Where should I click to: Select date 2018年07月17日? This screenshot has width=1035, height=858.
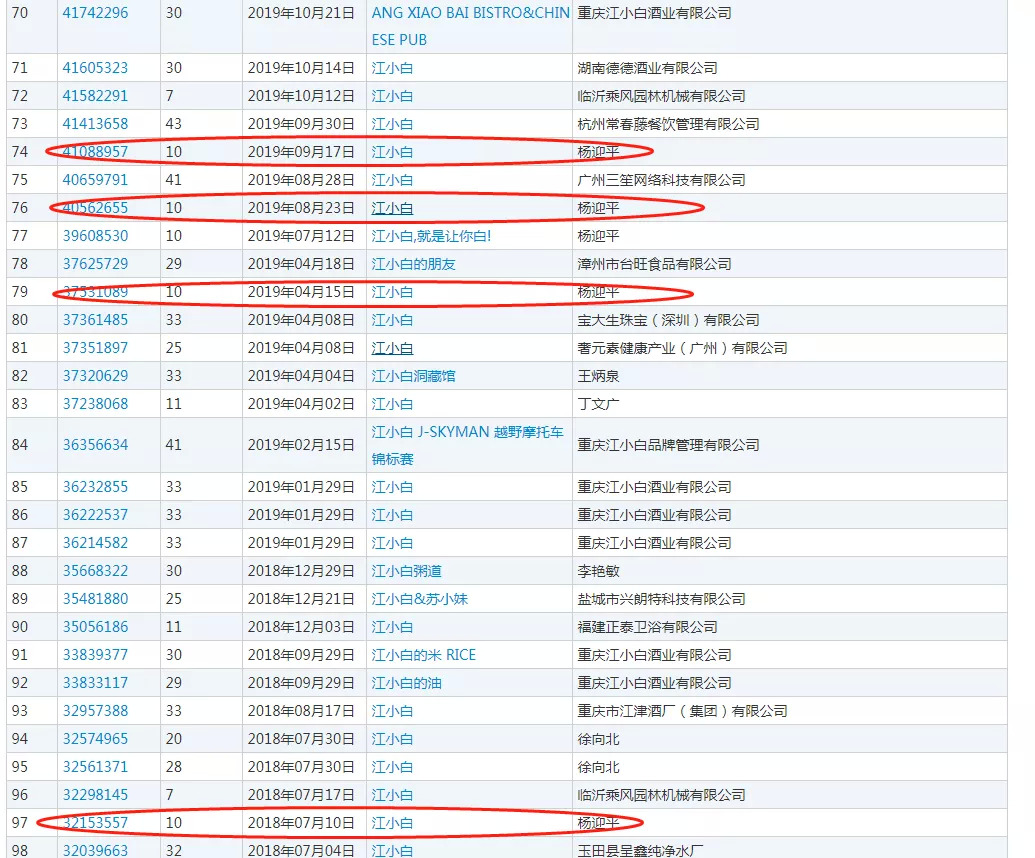click(301, 795)
